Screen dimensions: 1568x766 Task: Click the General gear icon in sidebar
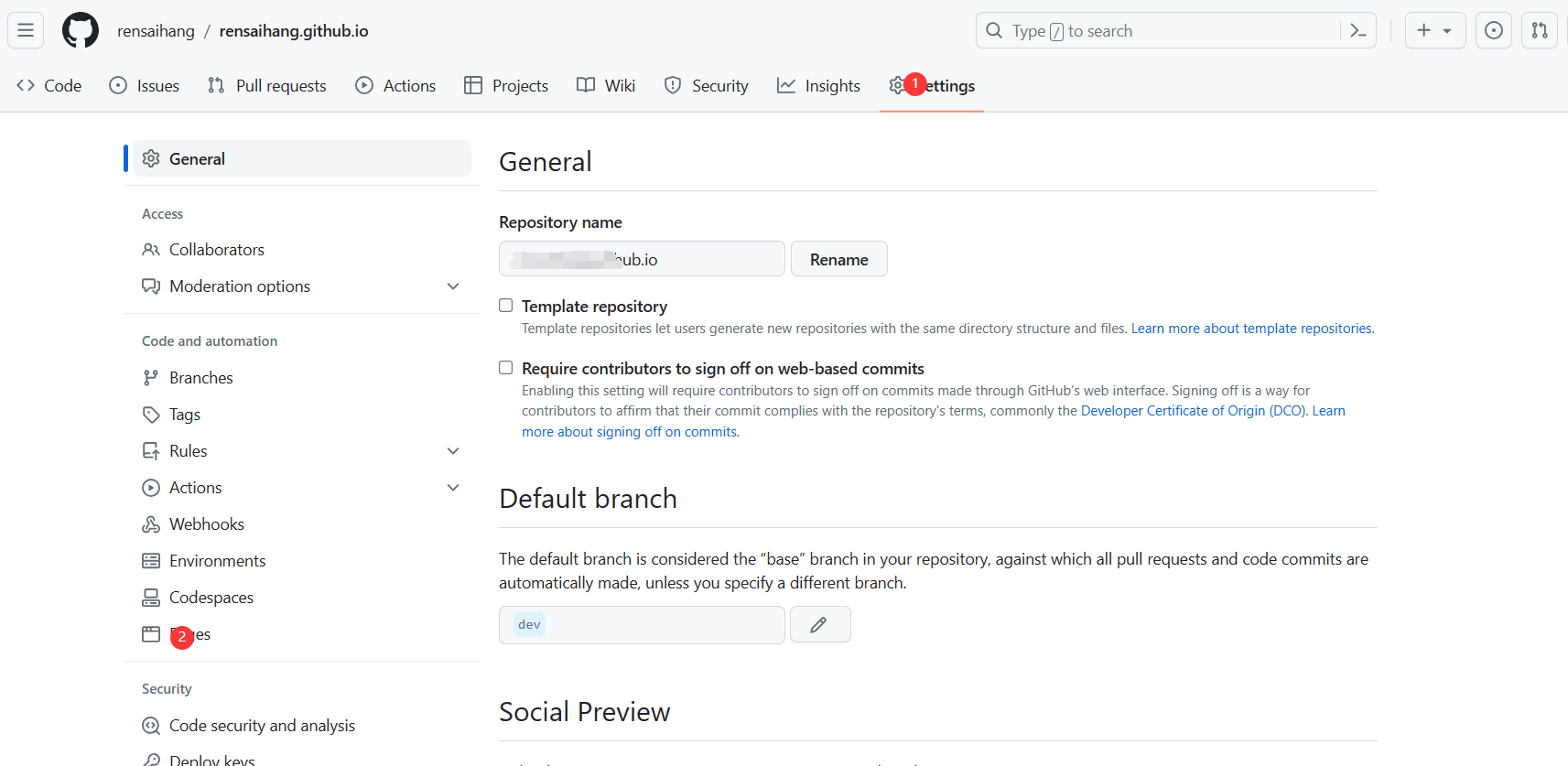pos(151,158)
